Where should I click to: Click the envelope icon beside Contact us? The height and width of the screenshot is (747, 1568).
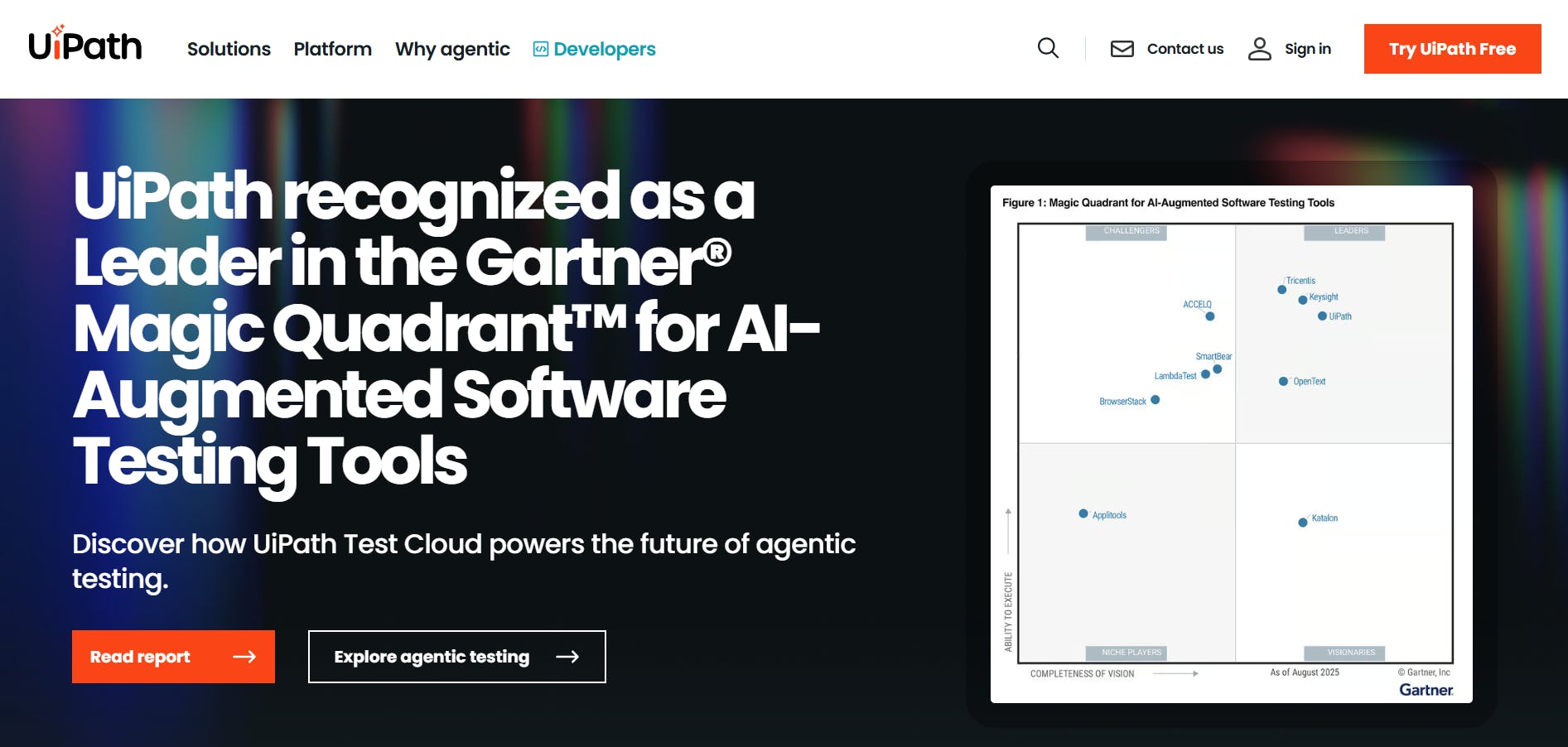[x=1122, y=49]
